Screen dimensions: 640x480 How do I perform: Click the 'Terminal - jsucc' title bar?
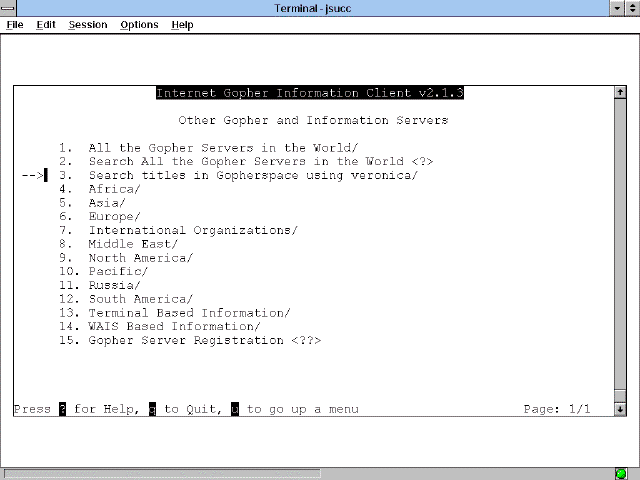pos(313,8)
